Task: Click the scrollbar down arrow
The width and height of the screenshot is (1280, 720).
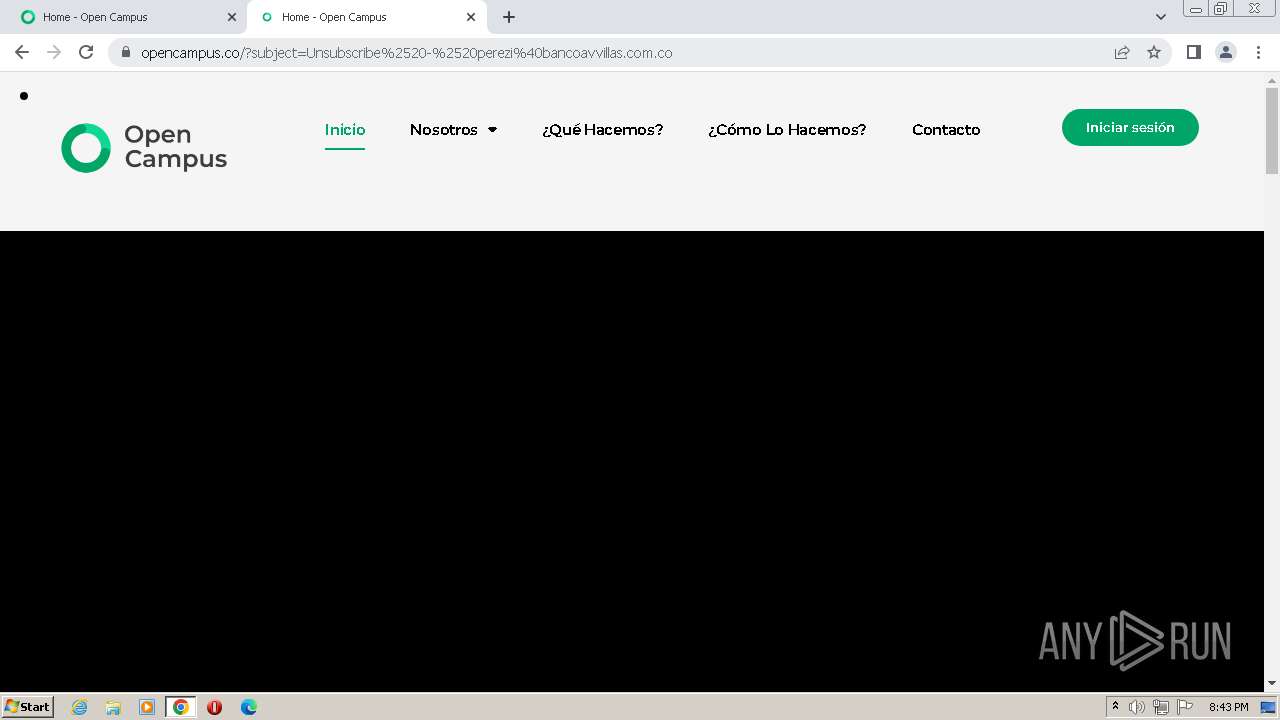Action: (x=1272, y=683)
